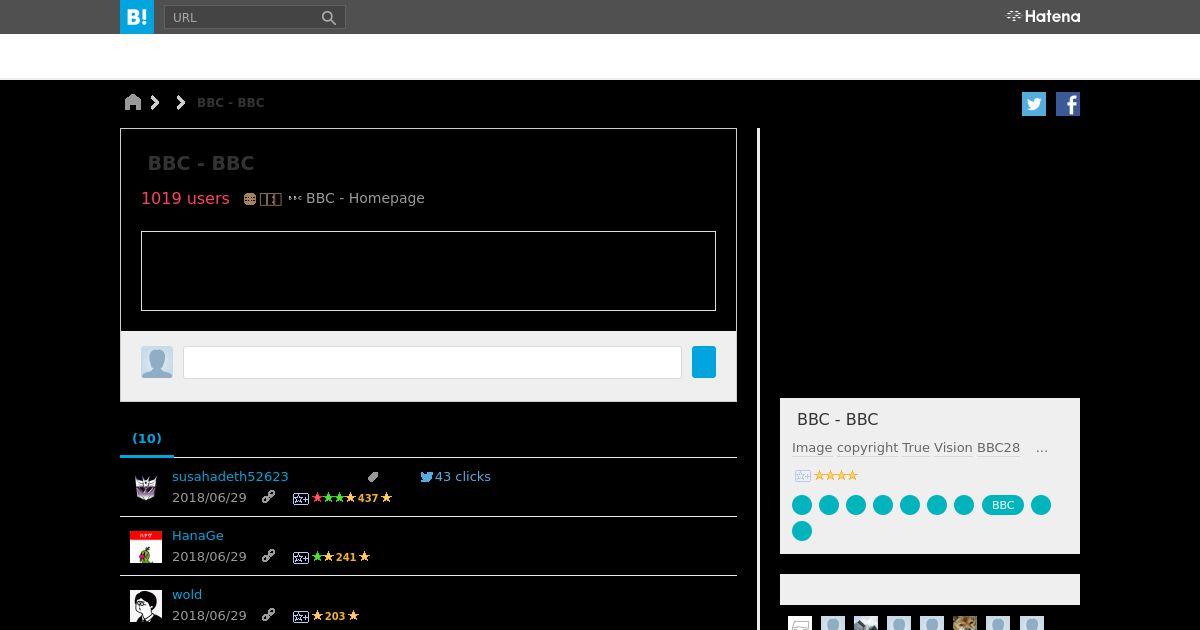Focus the URL search box
Screen dimensions: 1200x630
click(255, 17)
